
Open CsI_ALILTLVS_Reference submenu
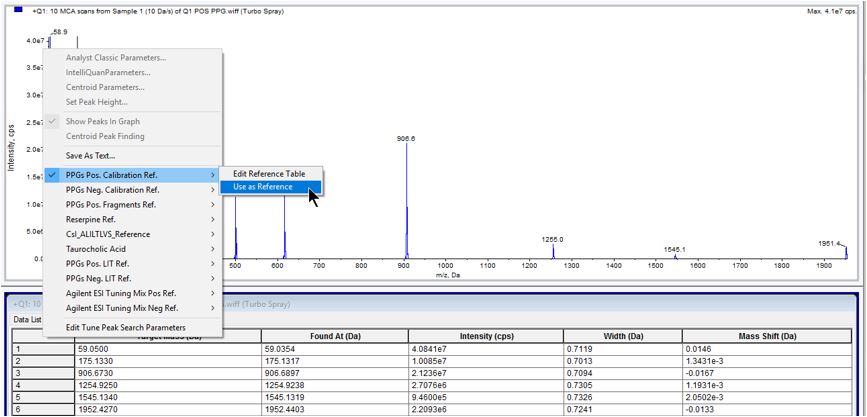(133, 234)
